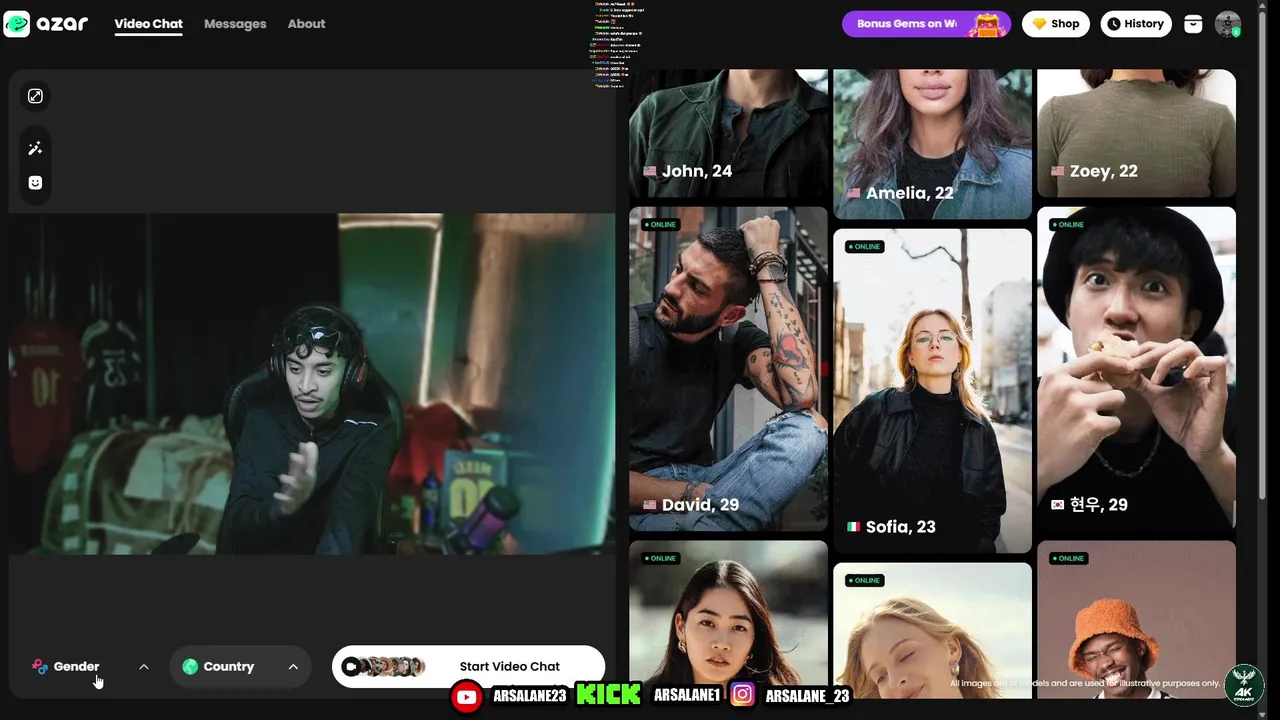This screenshot has width=1280, height=720.
Task: Click the ONLINE badge on 현우's card
Action: (x=1068, y=225)
